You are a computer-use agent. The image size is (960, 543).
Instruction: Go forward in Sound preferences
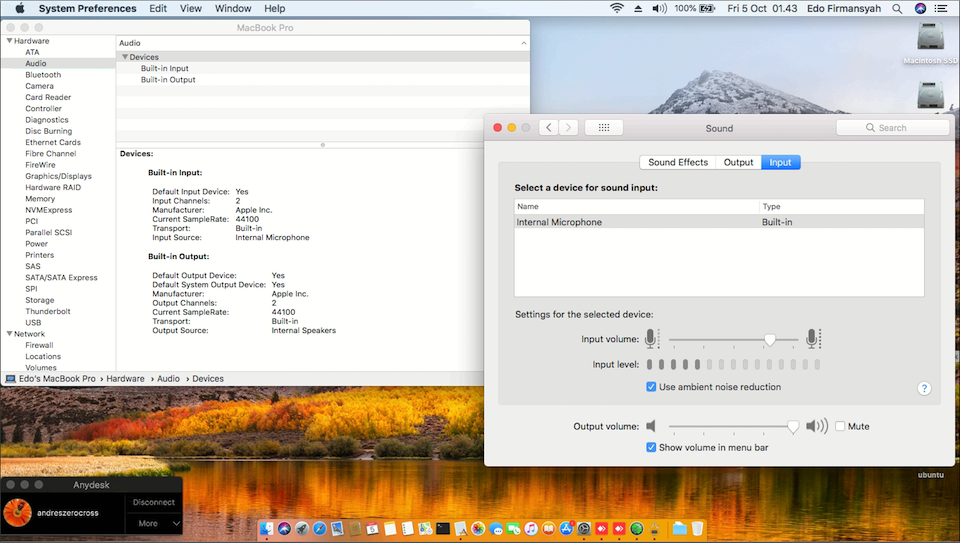click(568, 127)
